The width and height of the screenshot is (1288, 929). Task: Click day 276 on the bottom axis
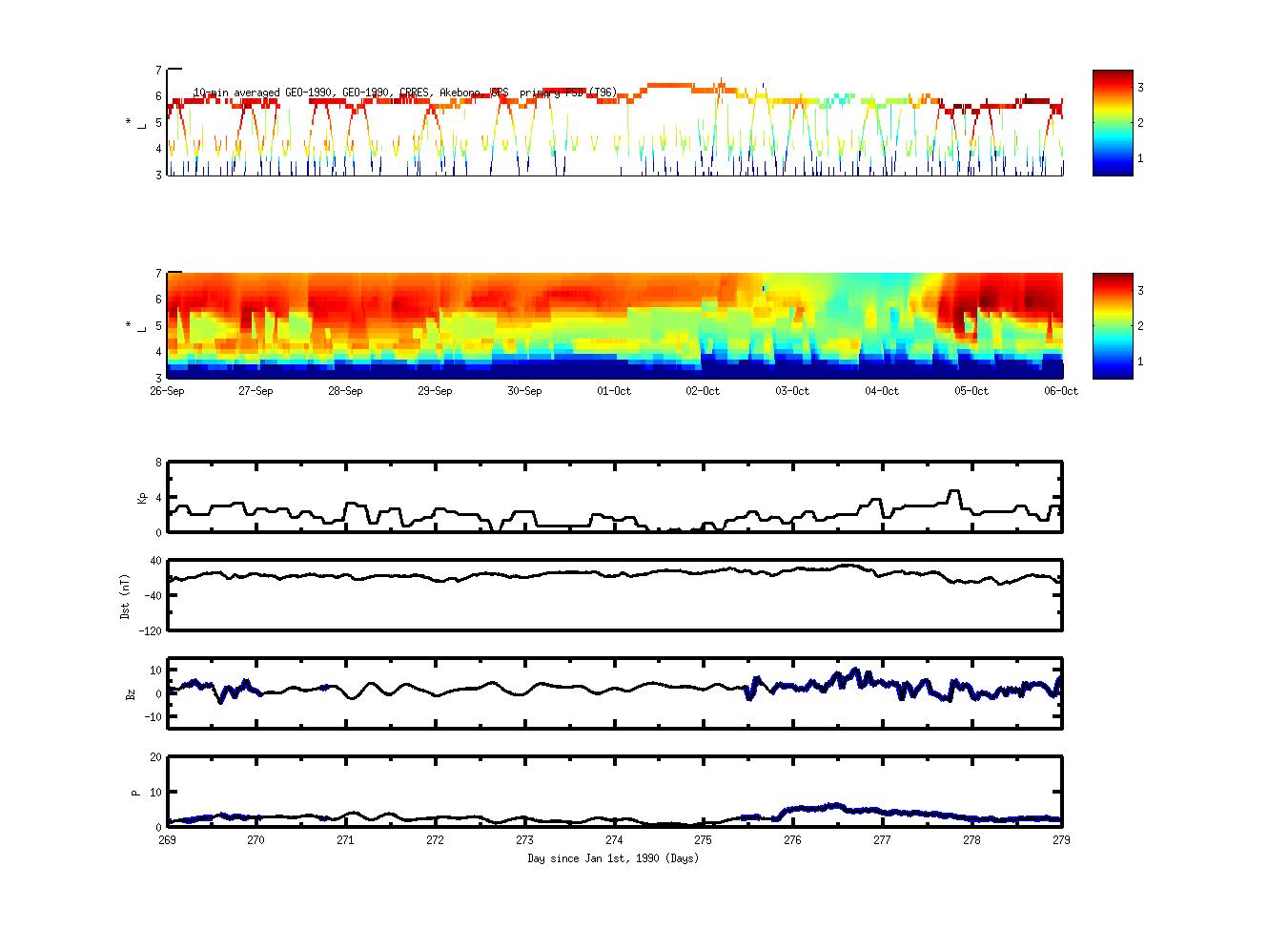792,840
